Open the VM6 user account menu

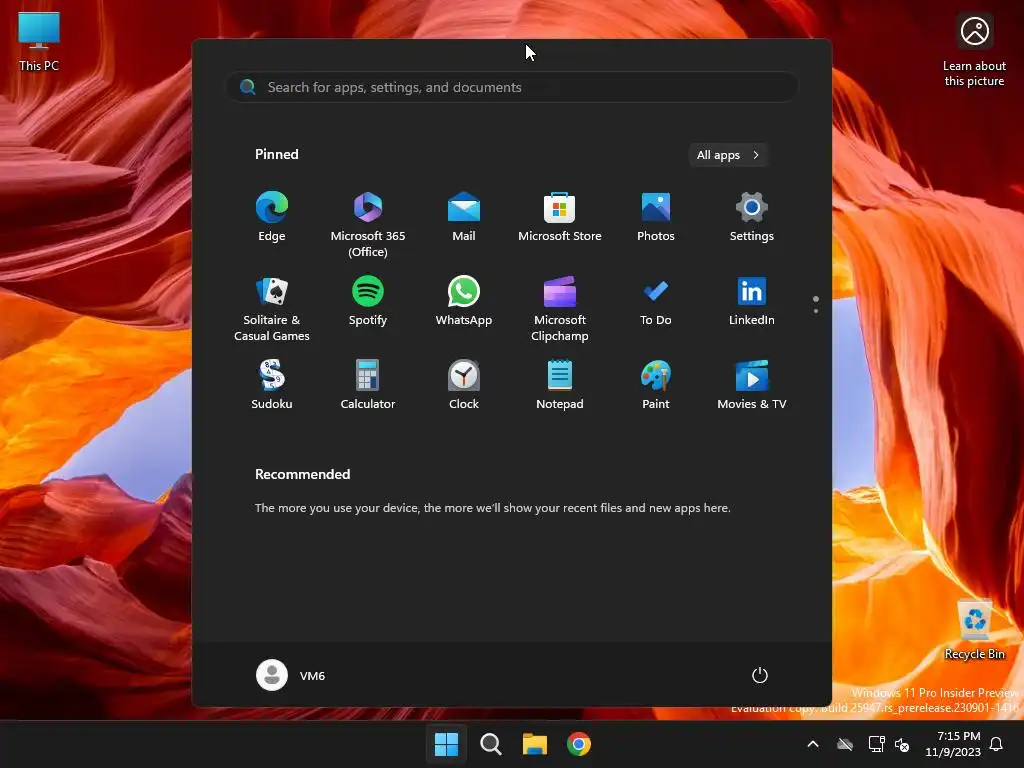291,675
